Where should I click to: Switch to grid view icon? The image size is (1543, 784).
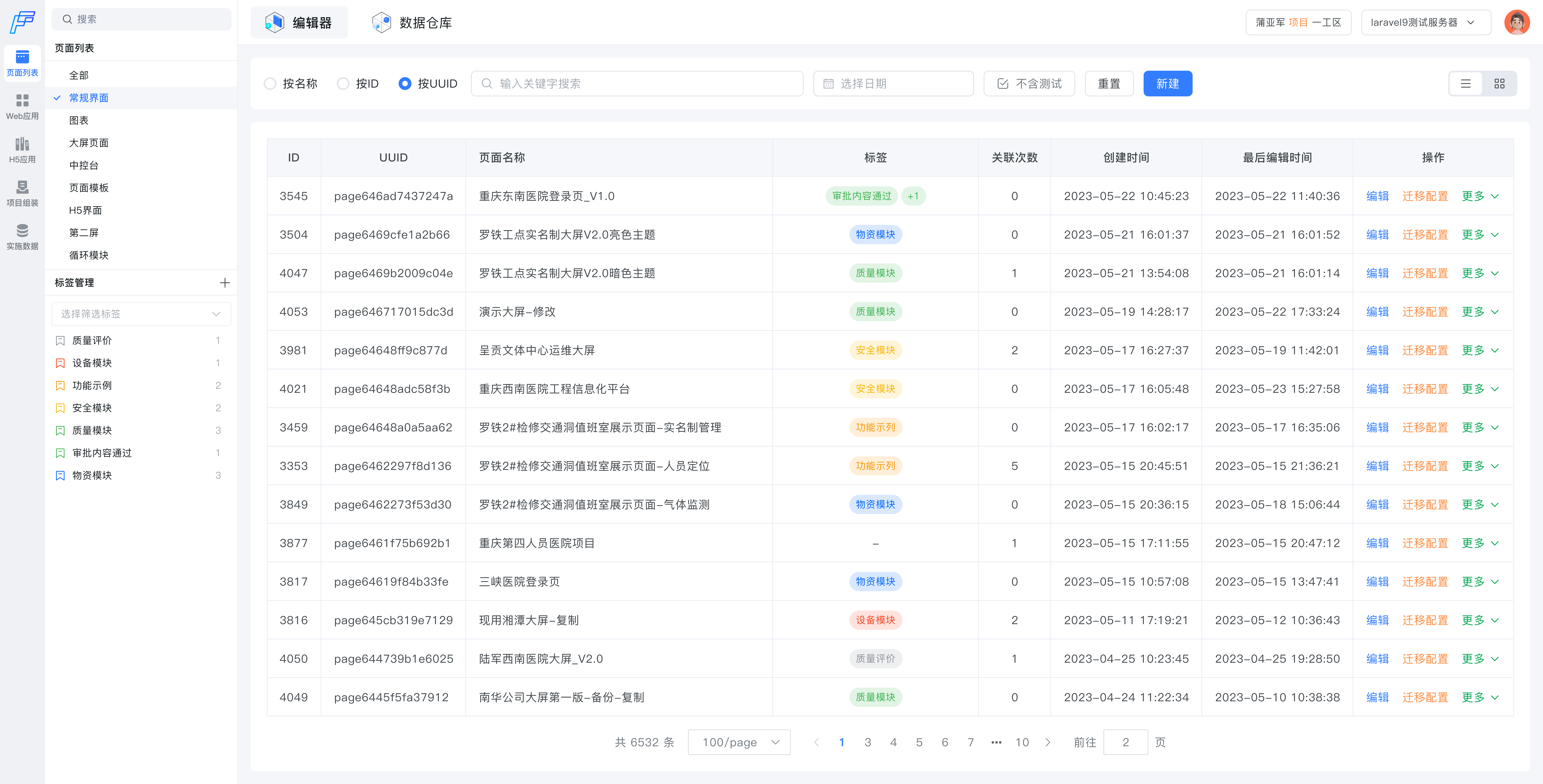(x=1499, y=84)
